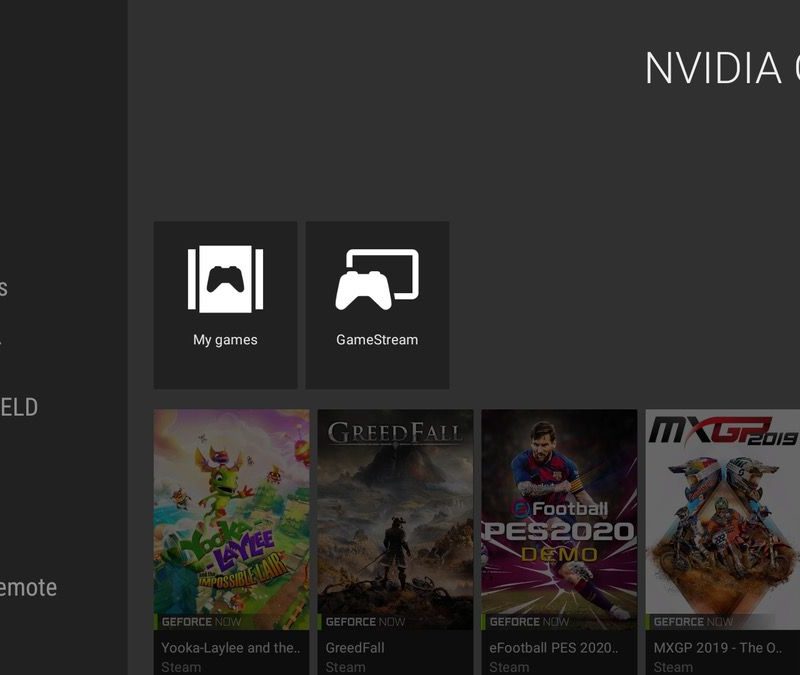Click GeForce NOW badge on GreedFall card
This screenshot has width=800, height=675.
tap(365, 622)
